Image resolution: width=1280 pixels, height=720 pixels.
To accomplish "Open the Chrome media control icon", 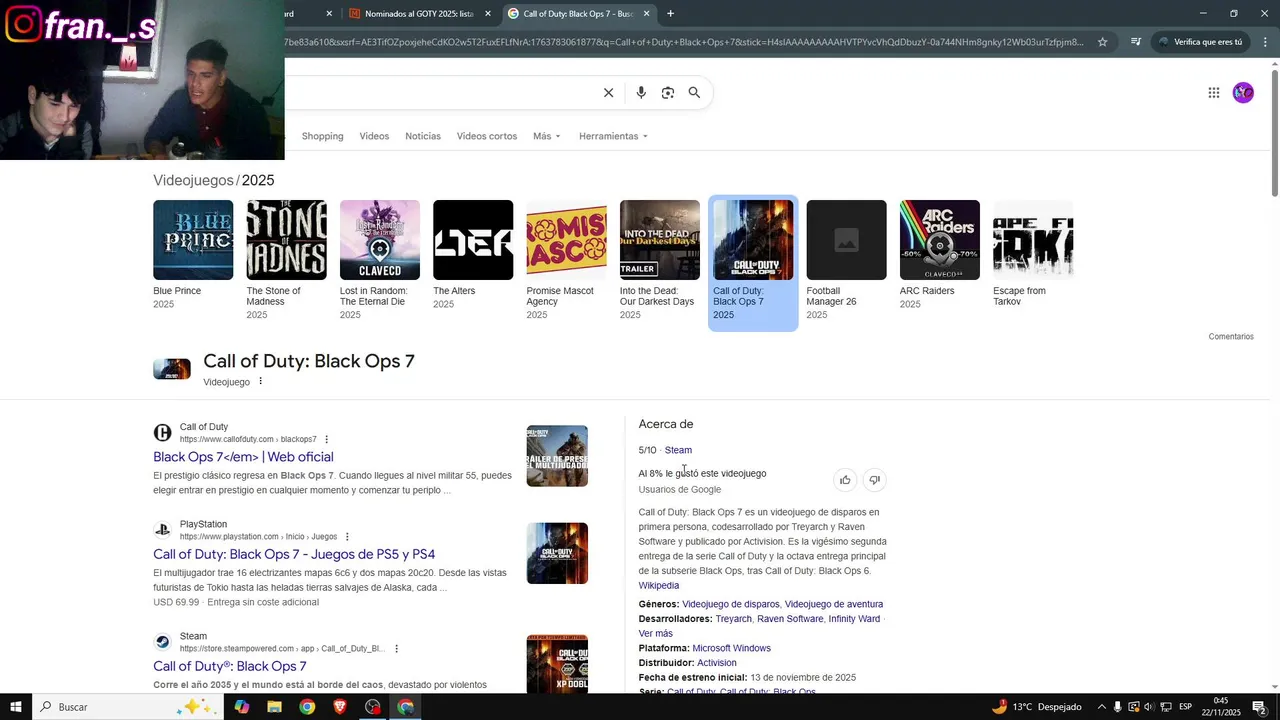I will tap(1135, 42).
